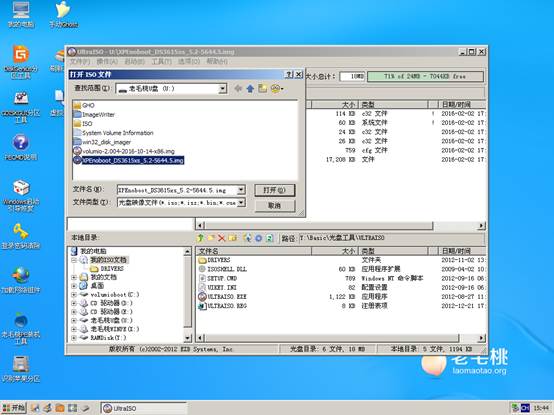Select the win32_disk_imager folder
554x415 pixels.
click(x=102, y=142)
